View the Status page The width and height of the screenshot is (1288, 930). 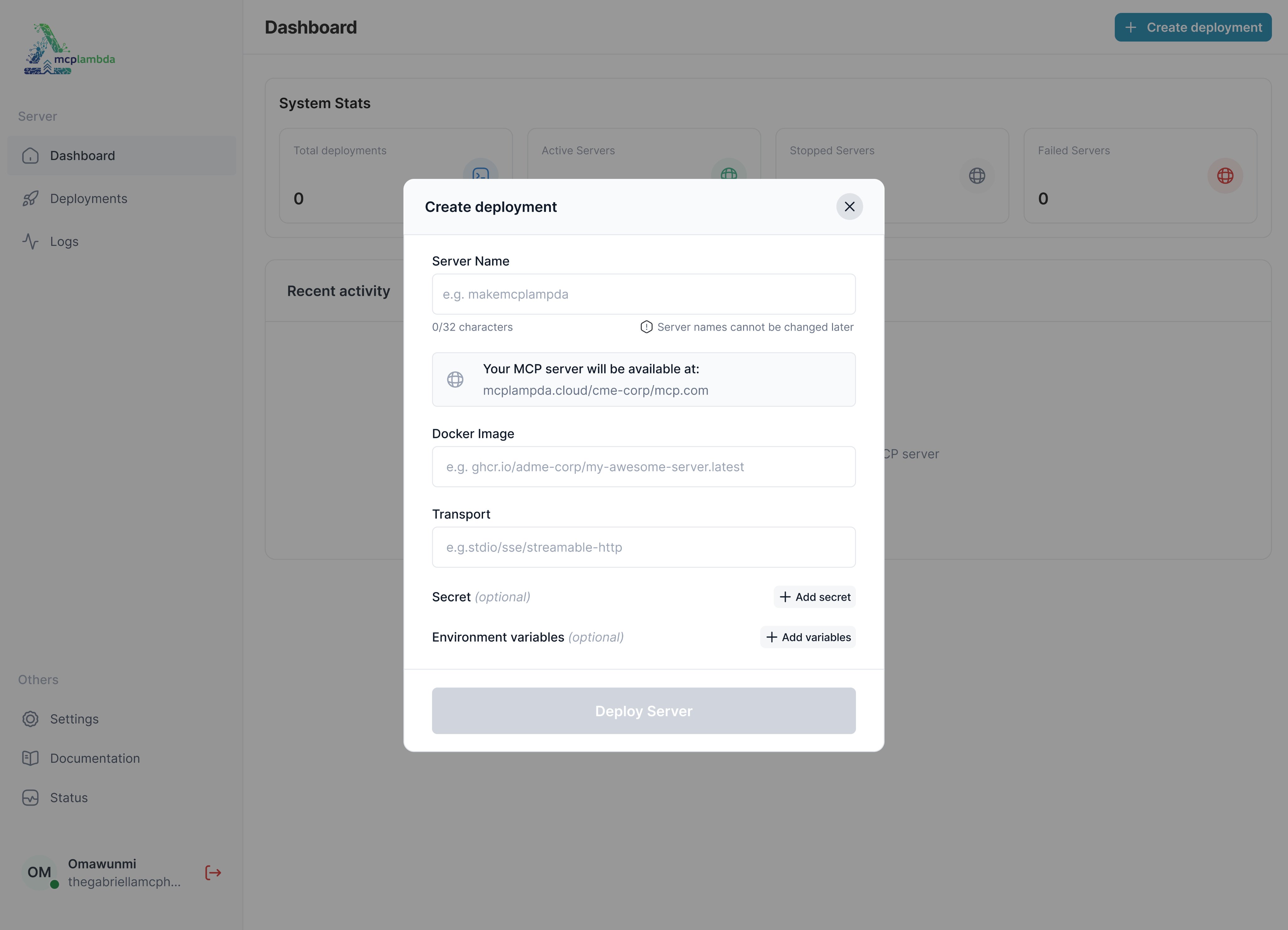(x=69, y=798)
